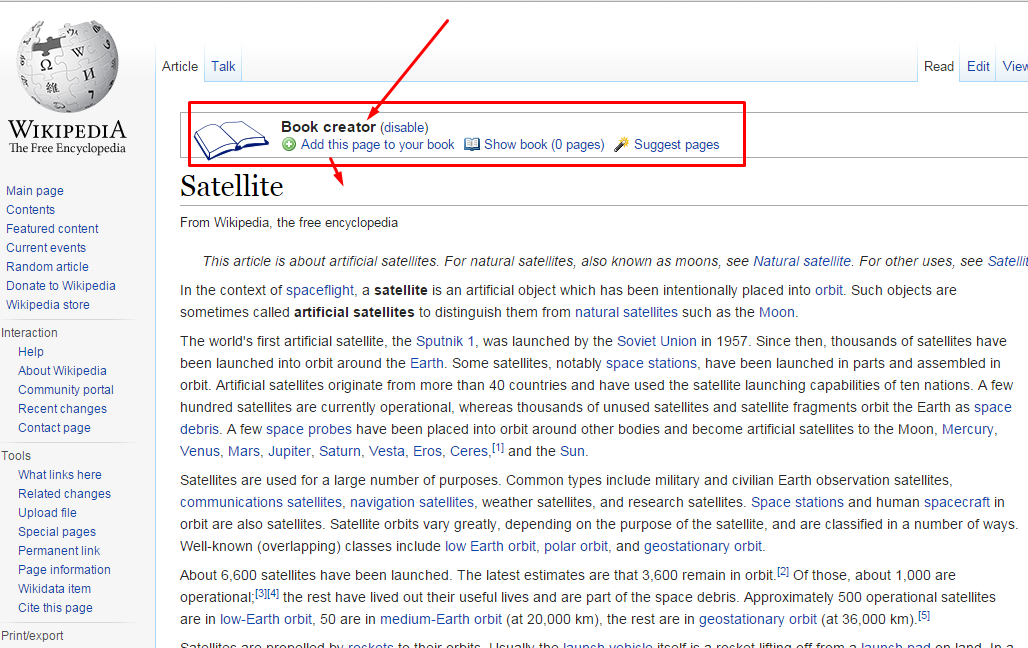
Task: Expand the Print/export sidebar section
Action: [33, 636]
